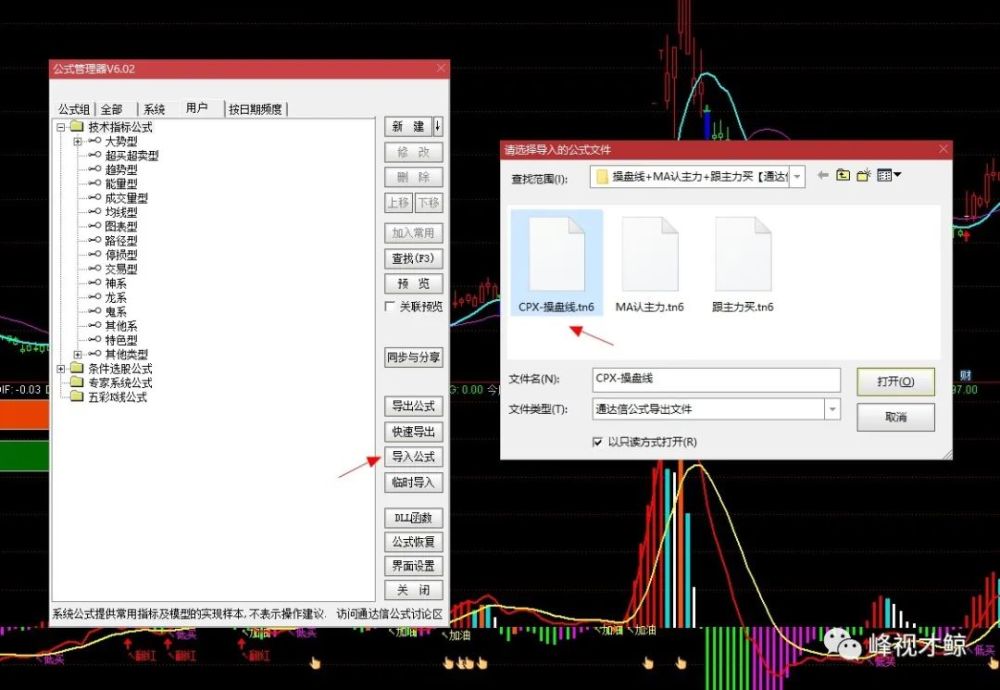Click the 文件名 input field

click(716, 379)
